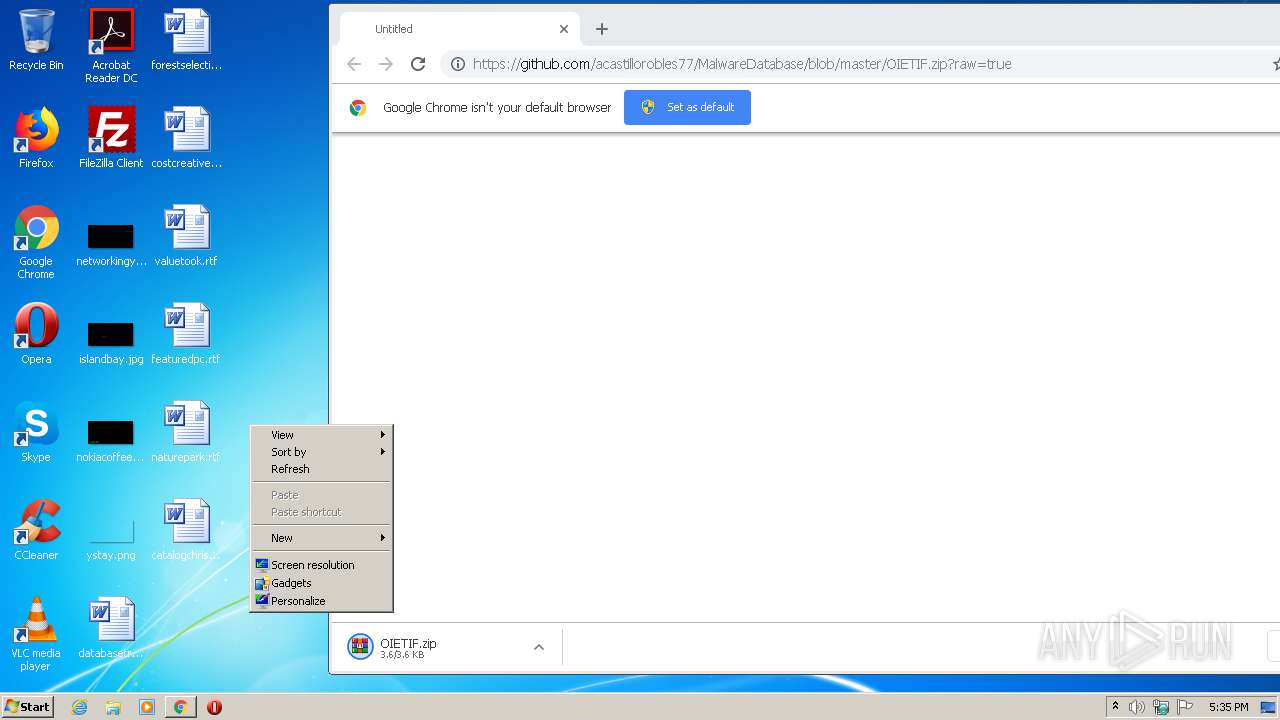Click Set as default button
This screenshot has width=1280, height=720.
pos(687,107)
